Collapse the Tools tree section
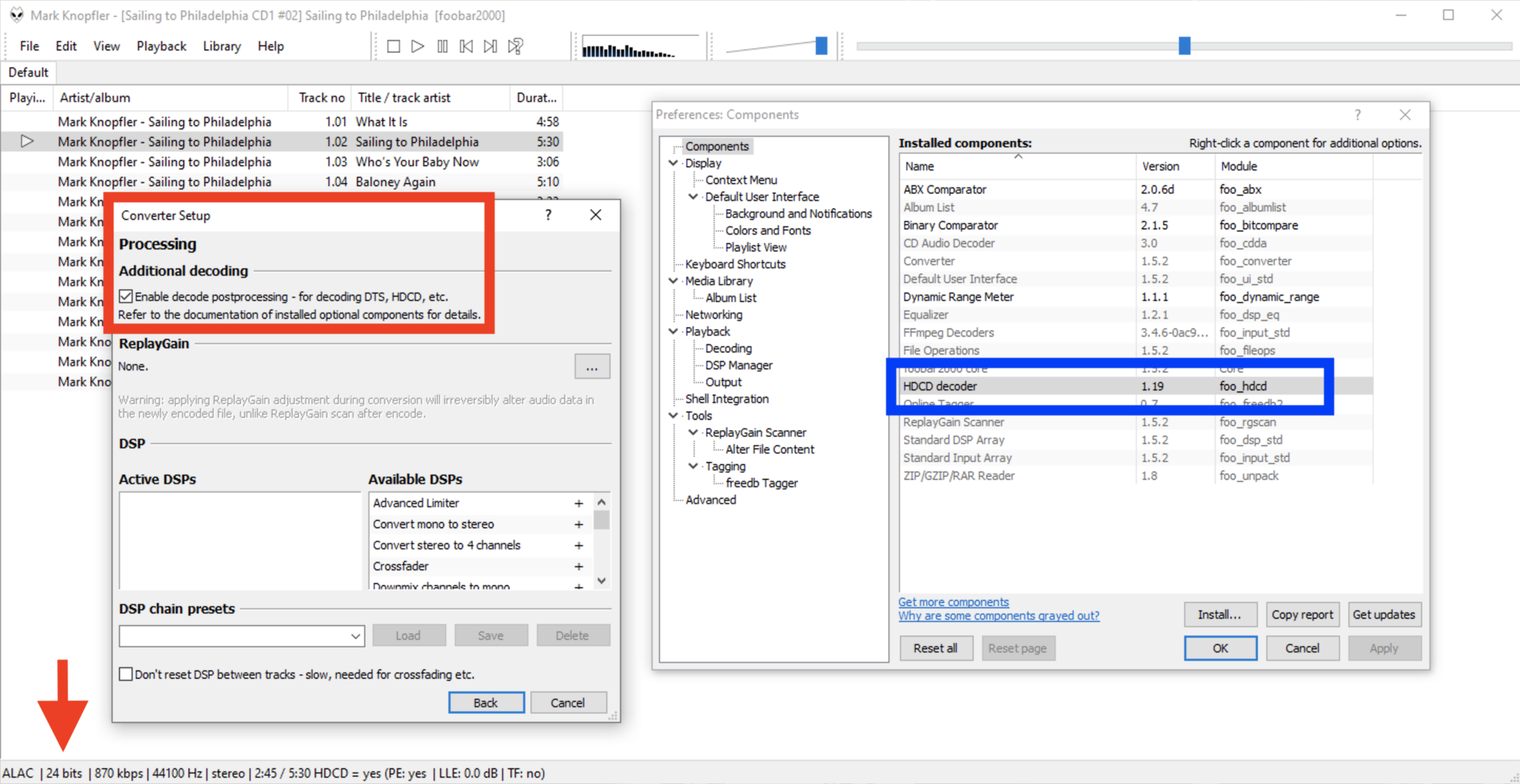Image resolution: width=1520 pixels, height=784 pixels. tap(673, 415)
